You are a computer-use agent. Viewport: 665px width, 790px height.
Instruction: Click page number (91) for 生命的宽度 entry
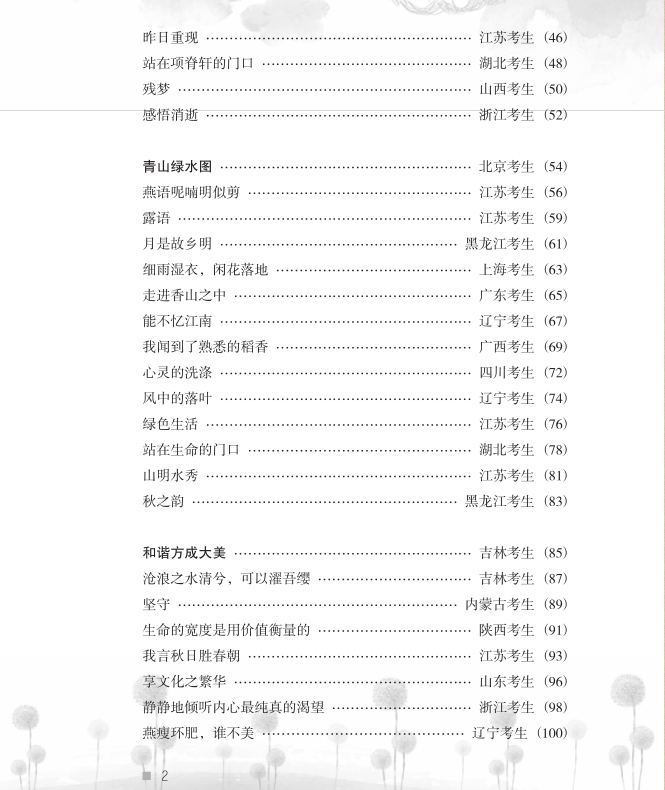click(x=555, y=630)
